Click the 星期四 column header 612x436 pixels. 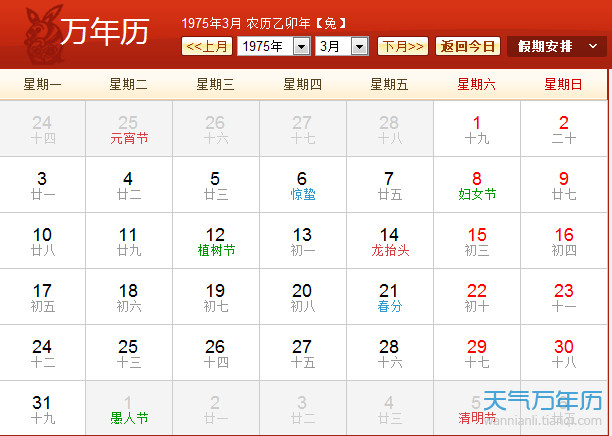point(302,84)
